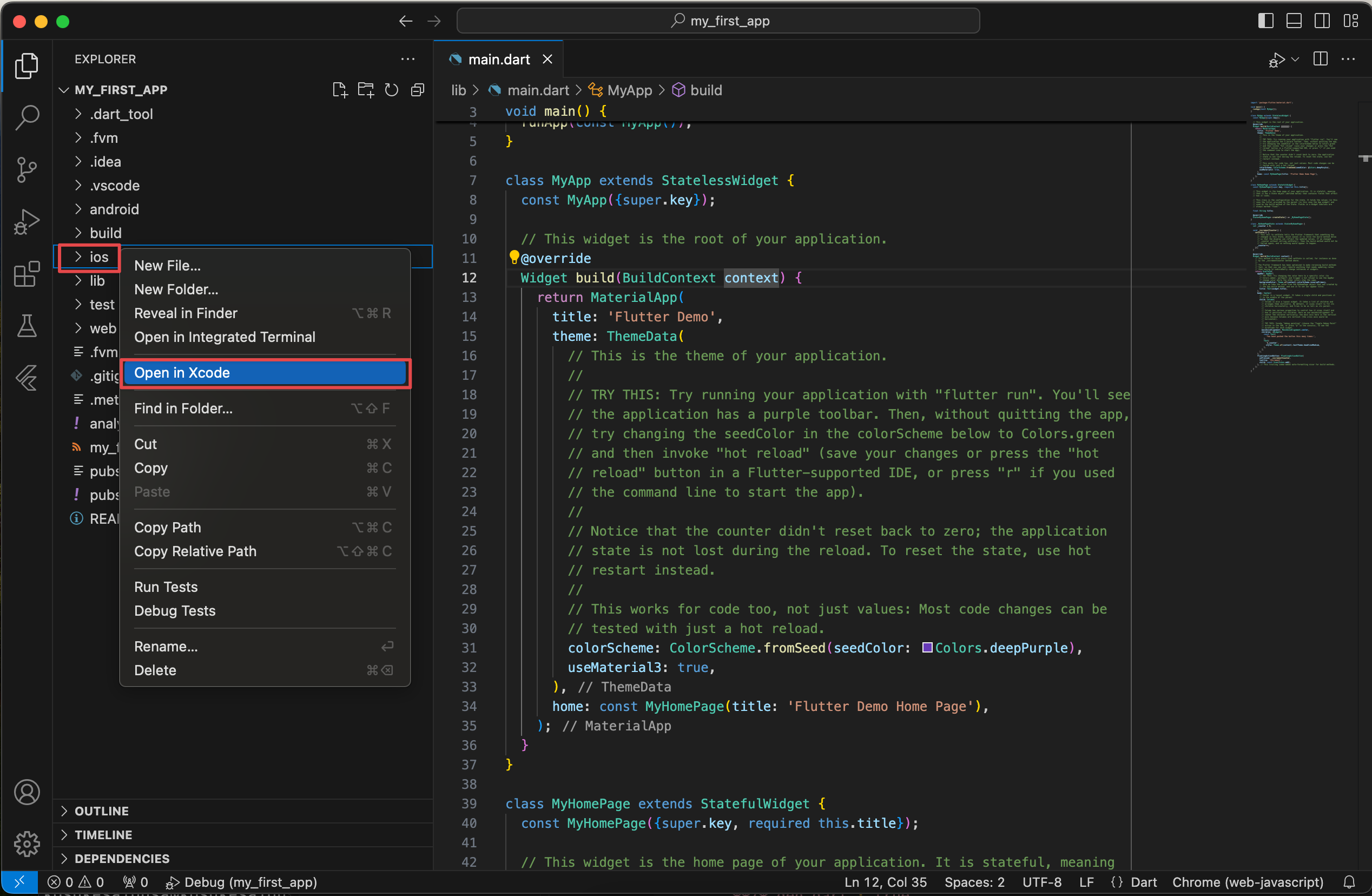Expand the .vscode folder

pos(78,185)
